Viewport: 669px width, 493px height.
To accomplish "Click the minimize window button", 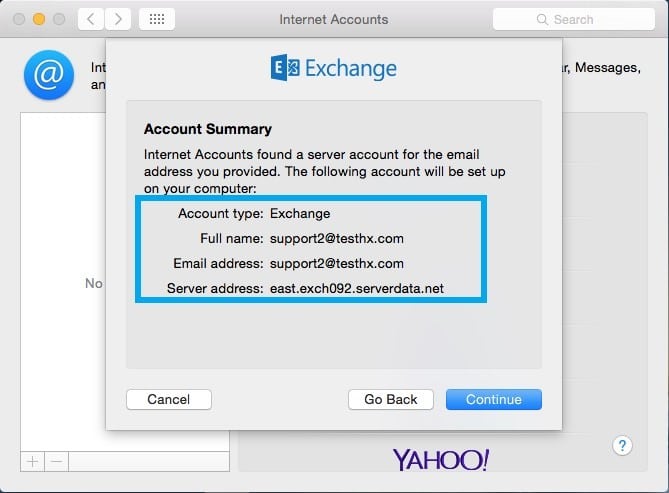I will click(39, 19).
